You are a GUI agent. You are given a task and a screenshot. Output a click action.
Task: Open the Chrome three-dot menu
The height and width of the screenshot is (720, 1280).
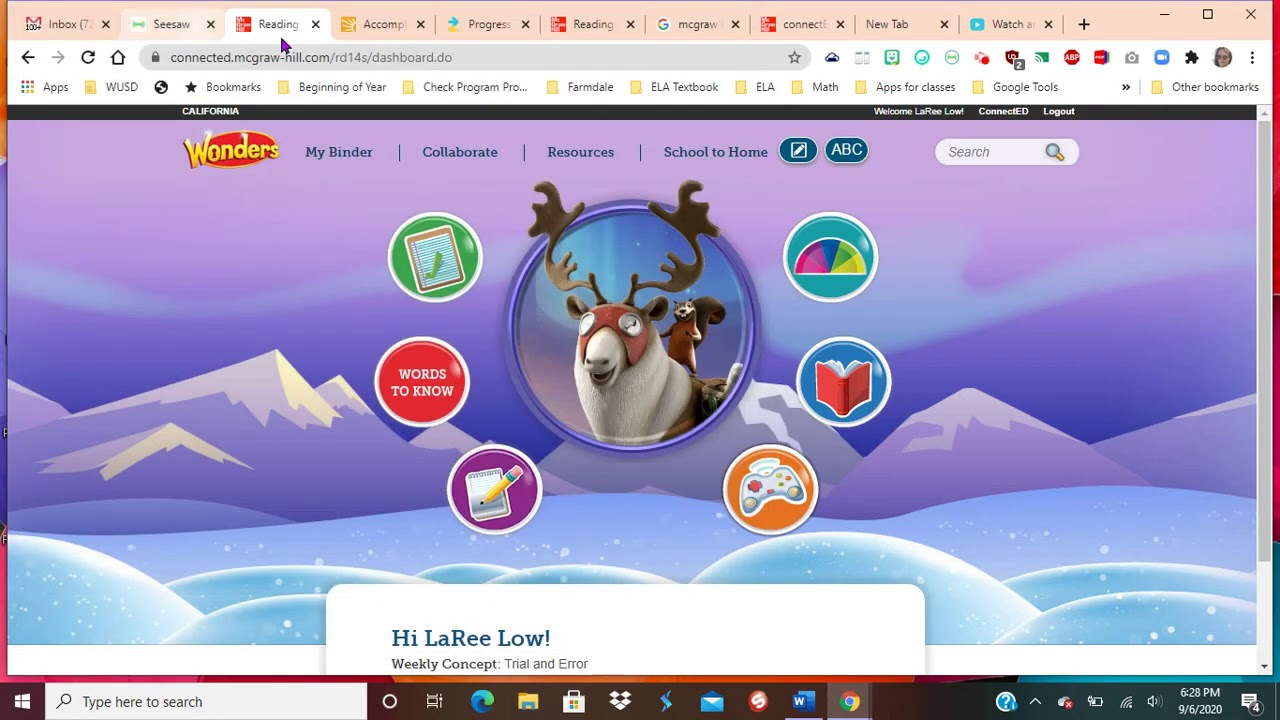point(1252,57)
